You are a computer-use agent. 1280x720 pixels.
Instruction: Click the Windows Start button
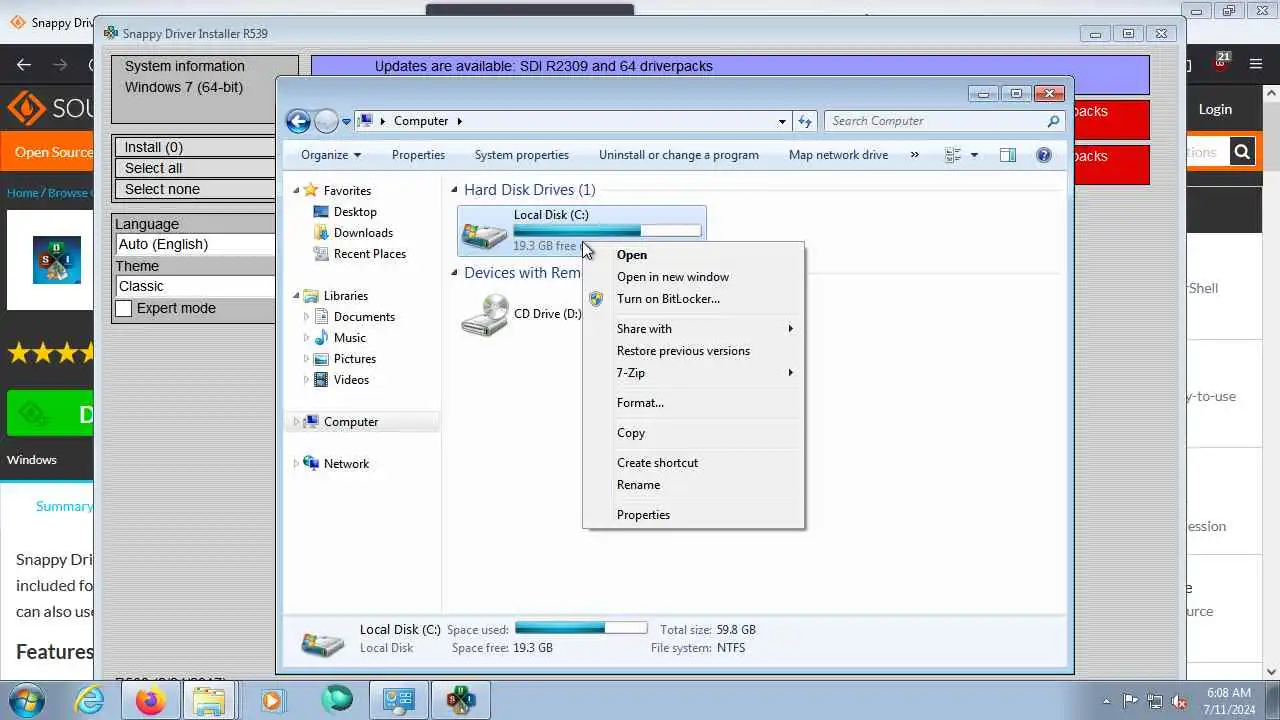[x=25, y=699]
